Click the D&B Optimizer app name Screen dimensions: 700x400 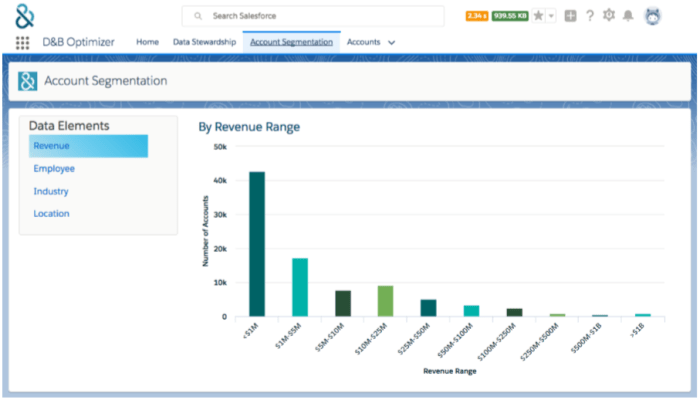79,42
